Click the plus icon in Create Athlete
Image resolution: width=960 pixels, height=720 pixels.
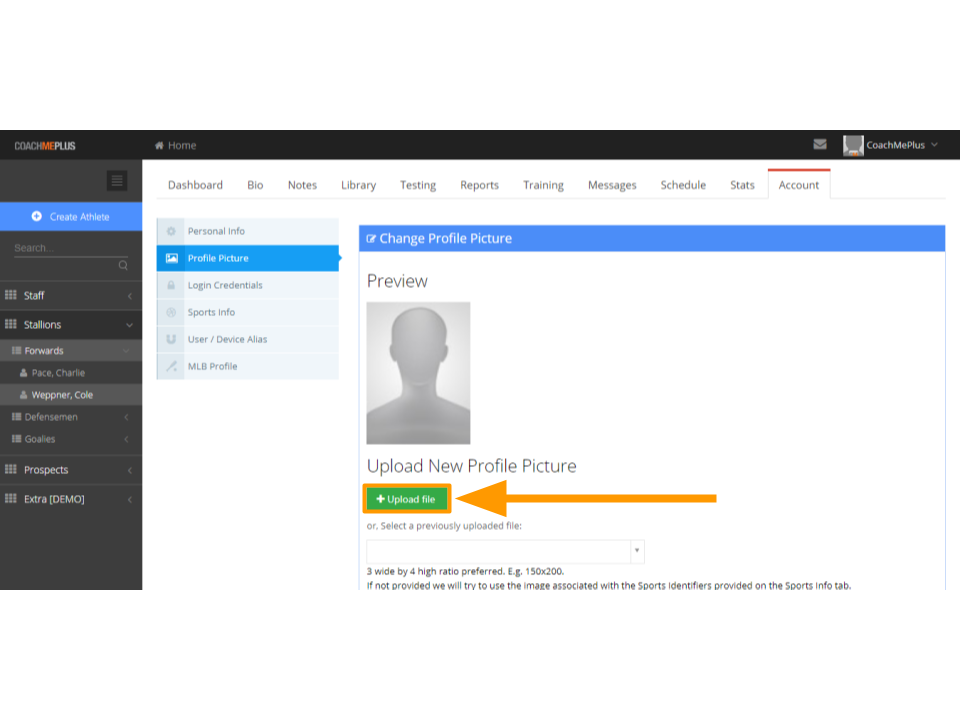click(x=37, y=216)
